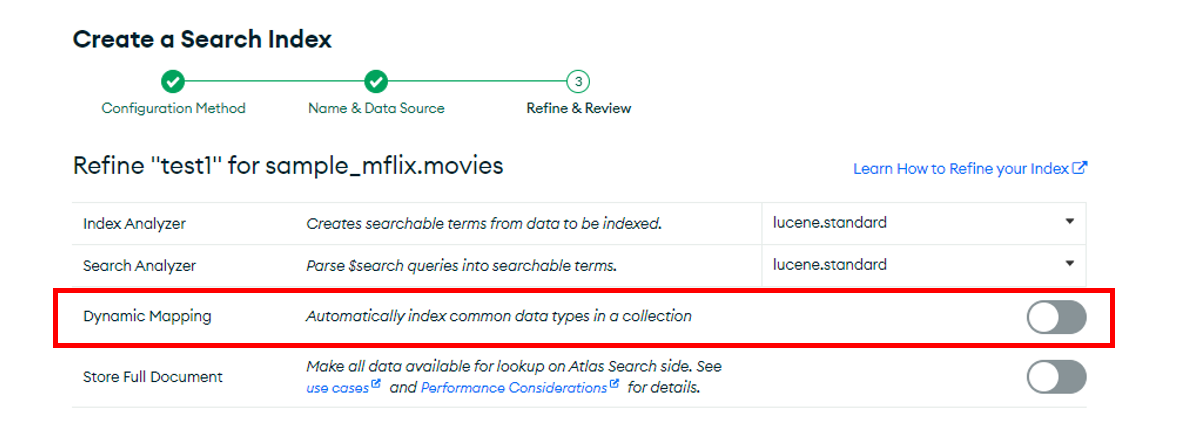Click the Configuration Method green checkmark step
Image resolution: width=1184 pixels, height=424 pixels.
[173, 81]
